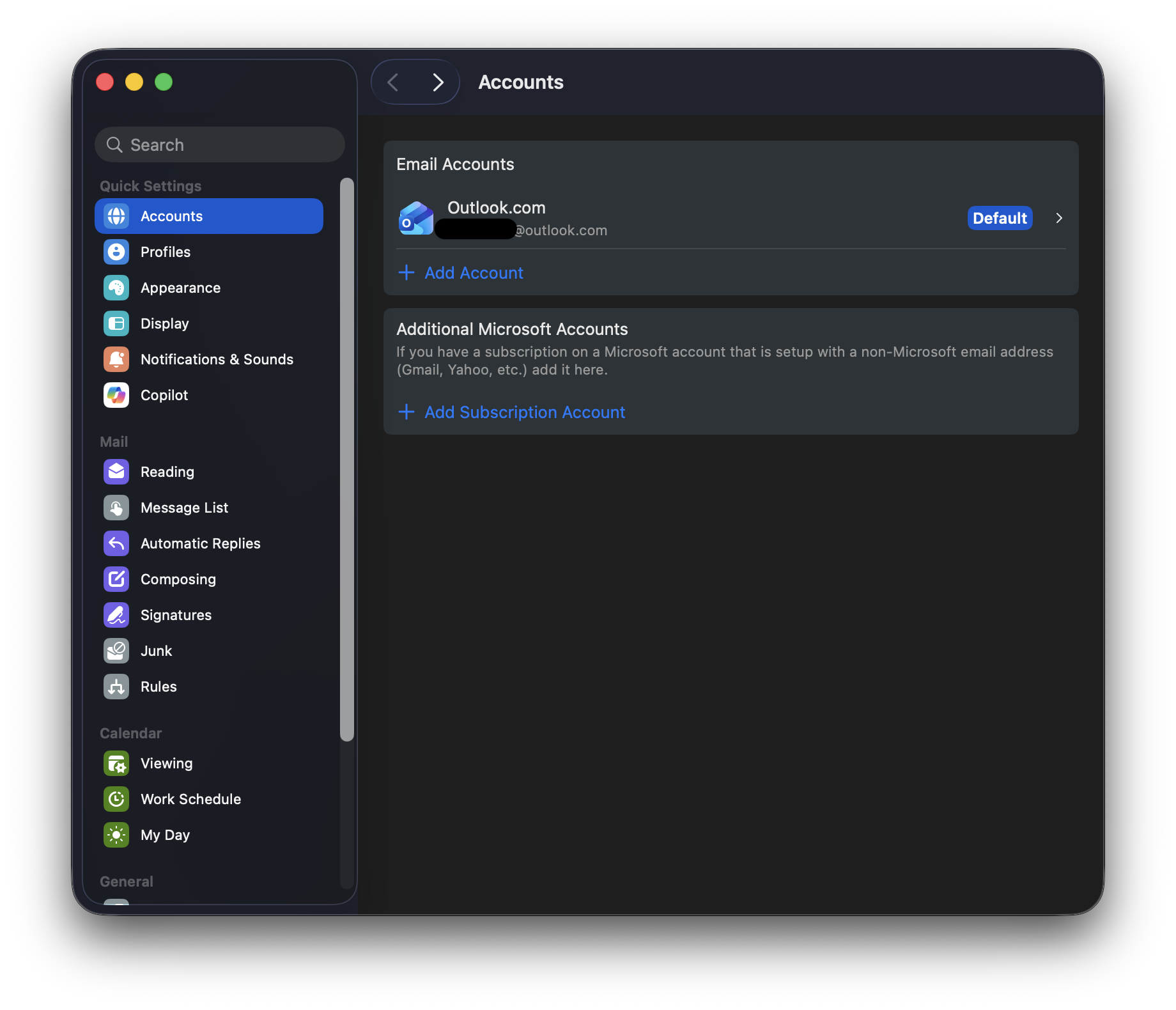Select My Day under Calendar
This screenshot has width=1176, height=1010.
pos(209,835)
